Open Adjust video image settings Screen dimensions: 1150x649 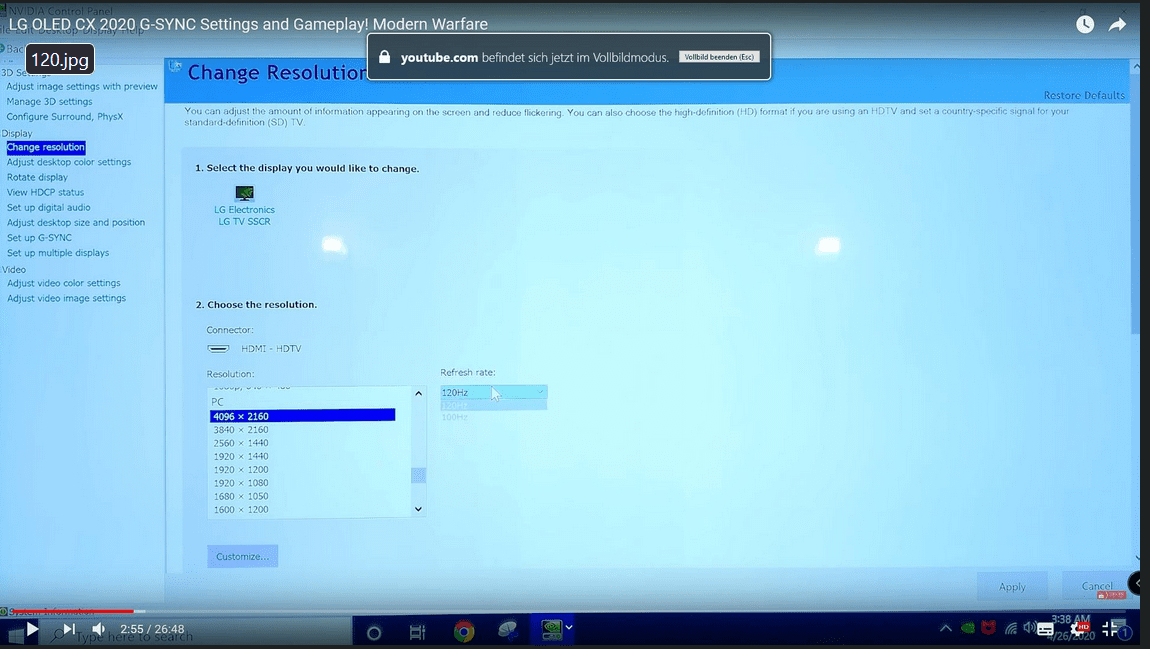[66, 298]
